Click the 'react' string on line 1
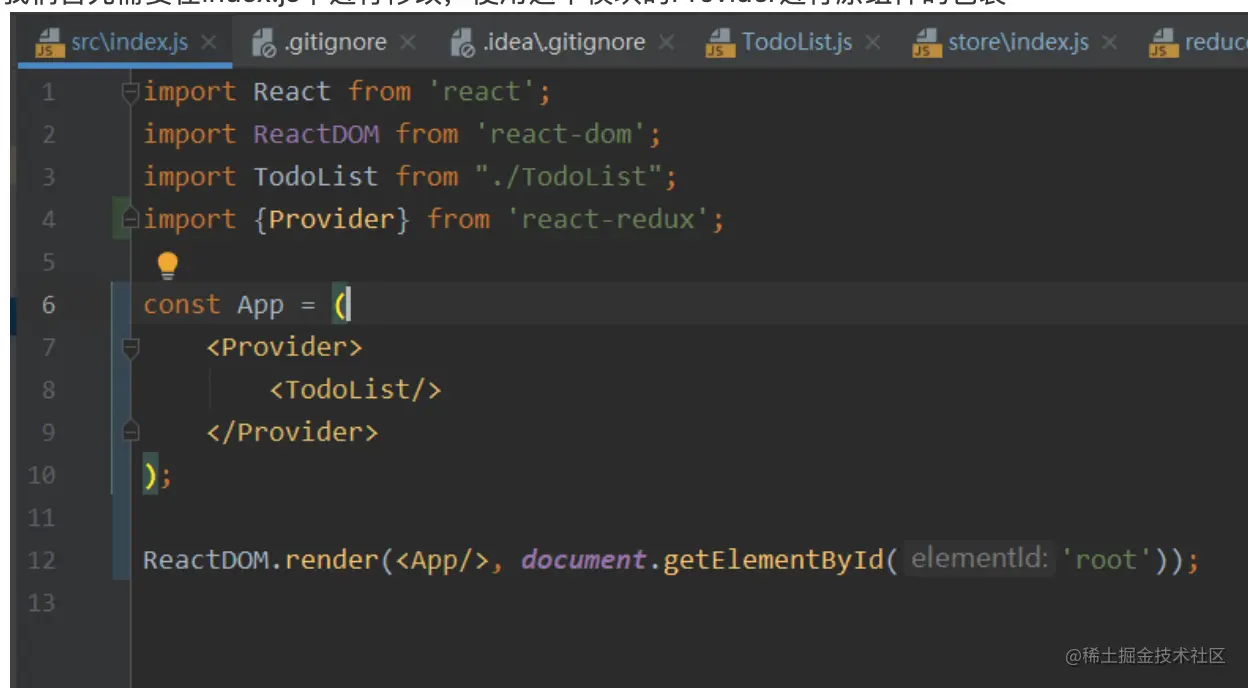The width and height of the screenshot is (1248, 688). [x=482, y=92]
